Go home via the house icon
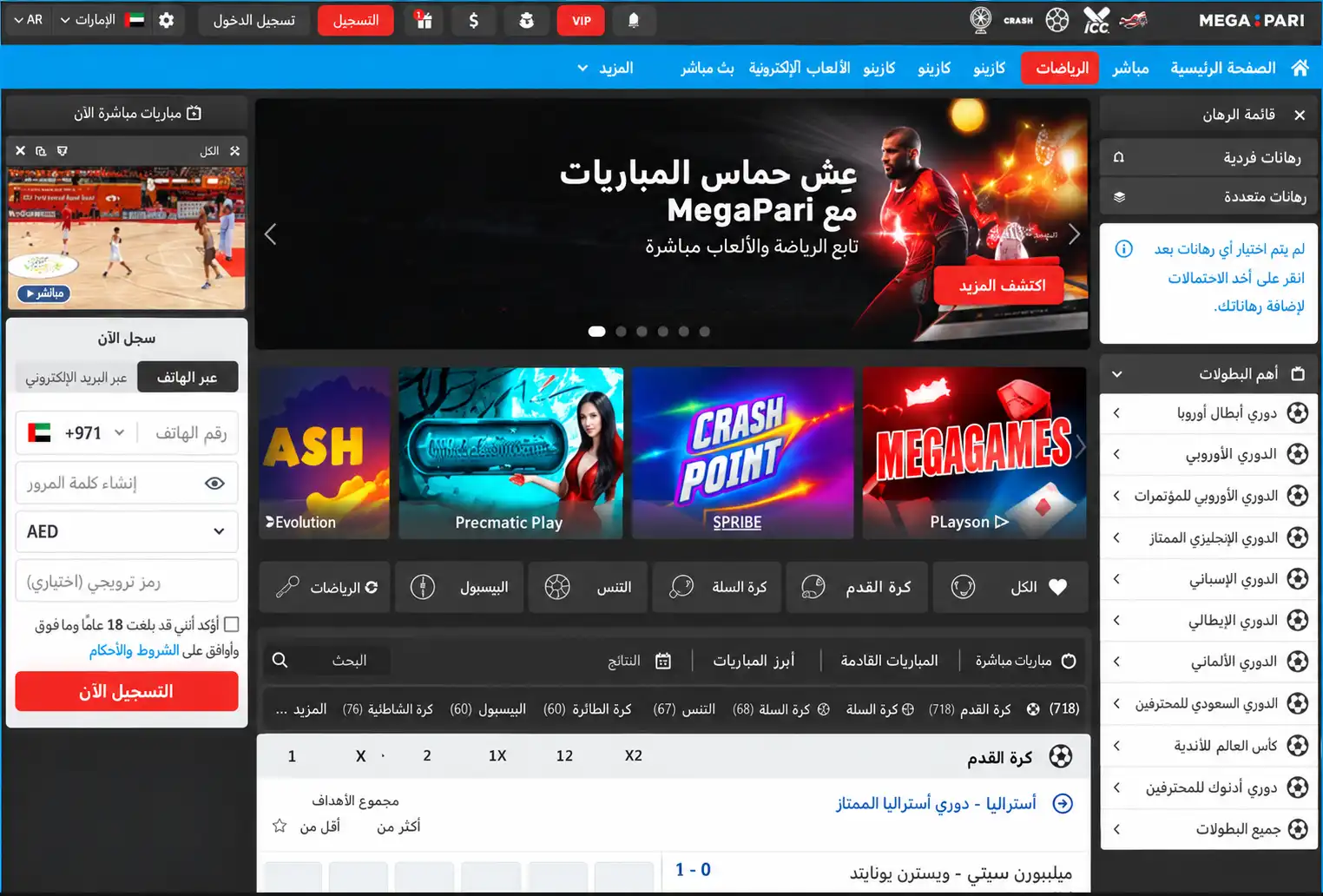1323x896 pixels. (1300, 68)
